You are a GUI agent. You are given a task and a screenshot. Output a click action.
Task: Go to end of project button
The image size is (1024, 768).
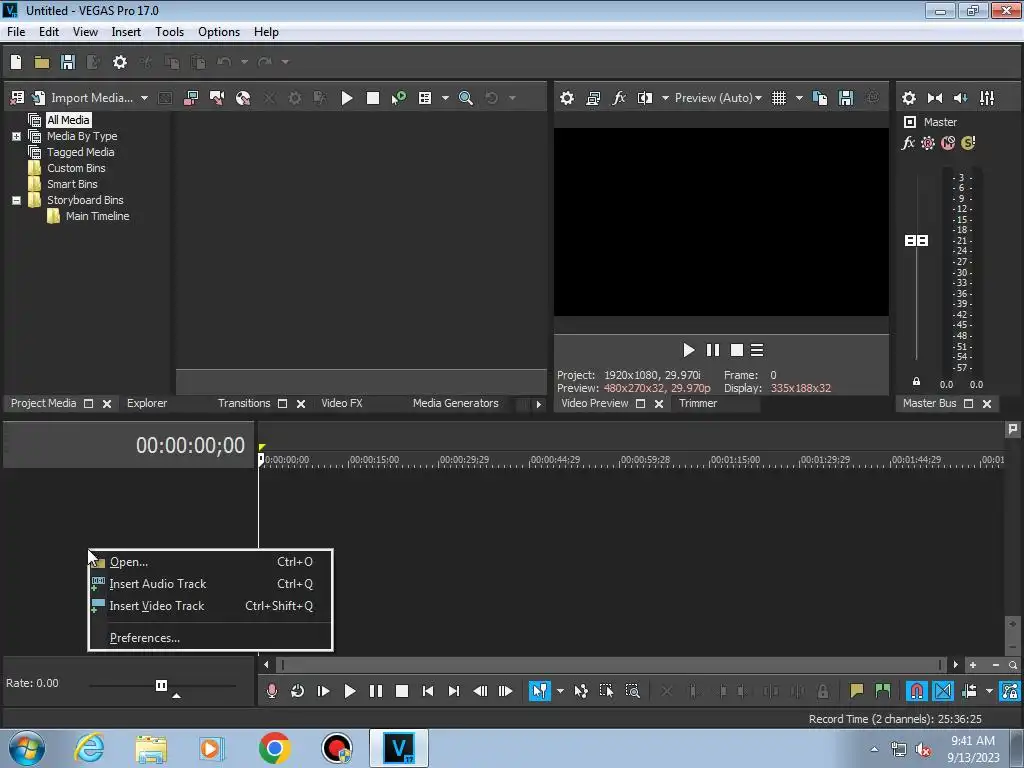click(454, 691)
